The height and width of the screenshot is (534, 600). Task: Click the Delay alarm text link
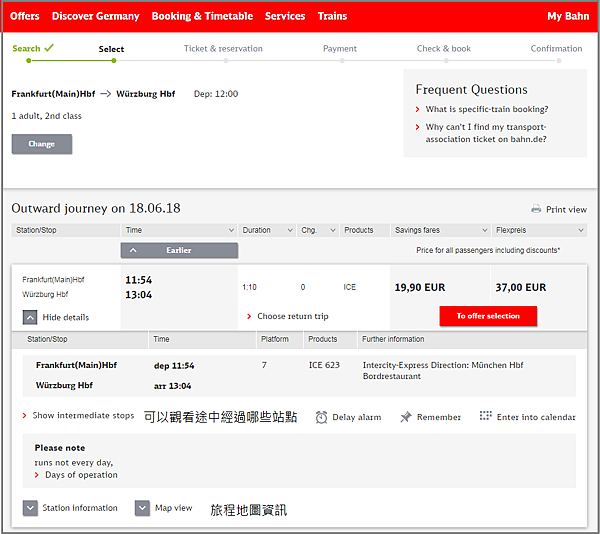[x=357, y=417]
